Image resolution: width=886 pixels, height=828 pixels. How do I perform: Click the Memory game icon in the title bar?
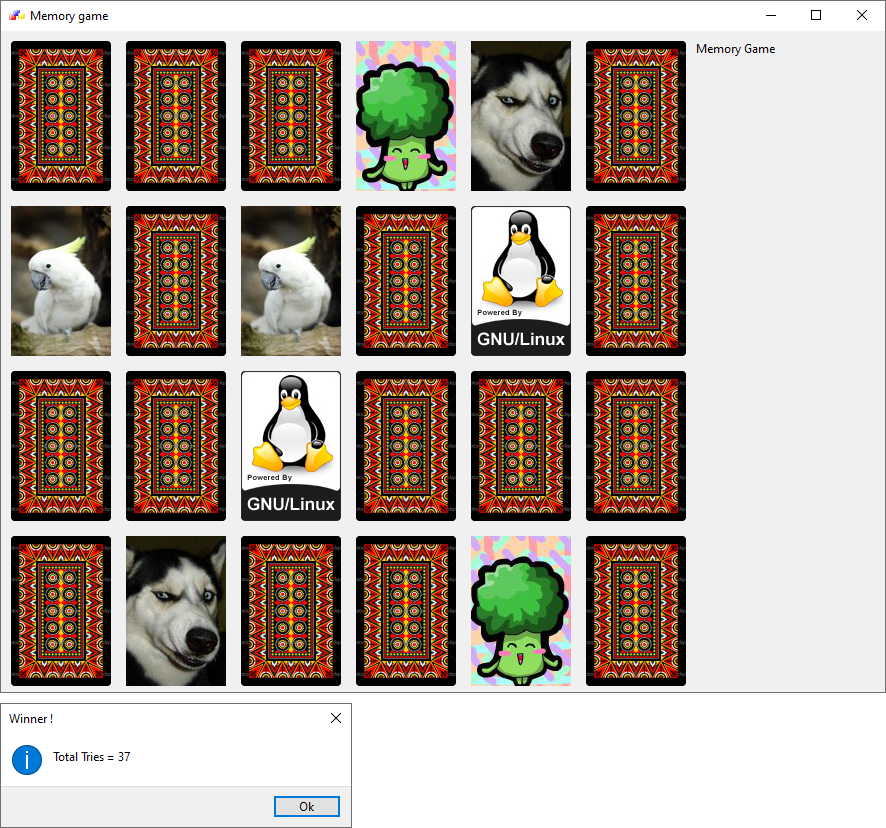pos(16,15)
